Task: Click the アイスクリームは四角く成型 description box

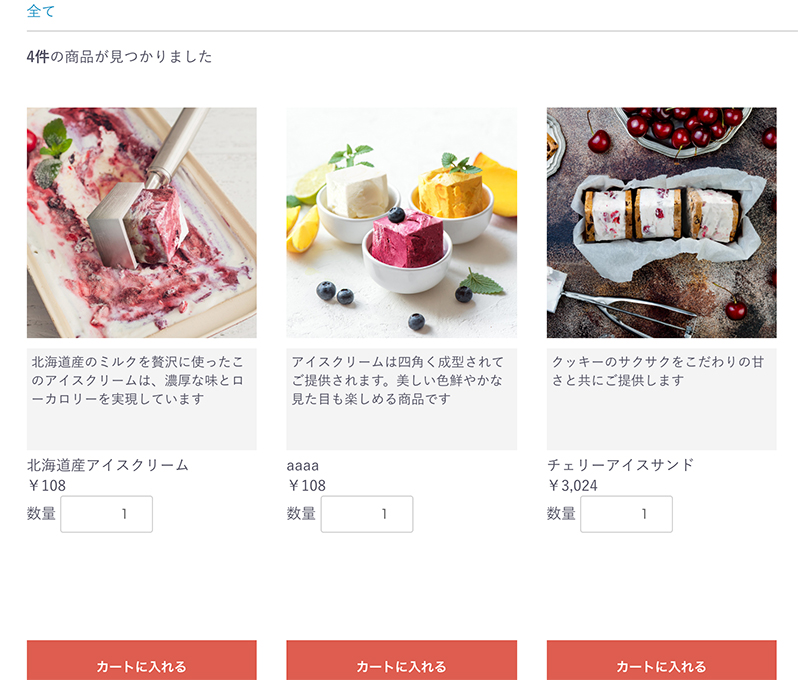Action: [402, 399]
